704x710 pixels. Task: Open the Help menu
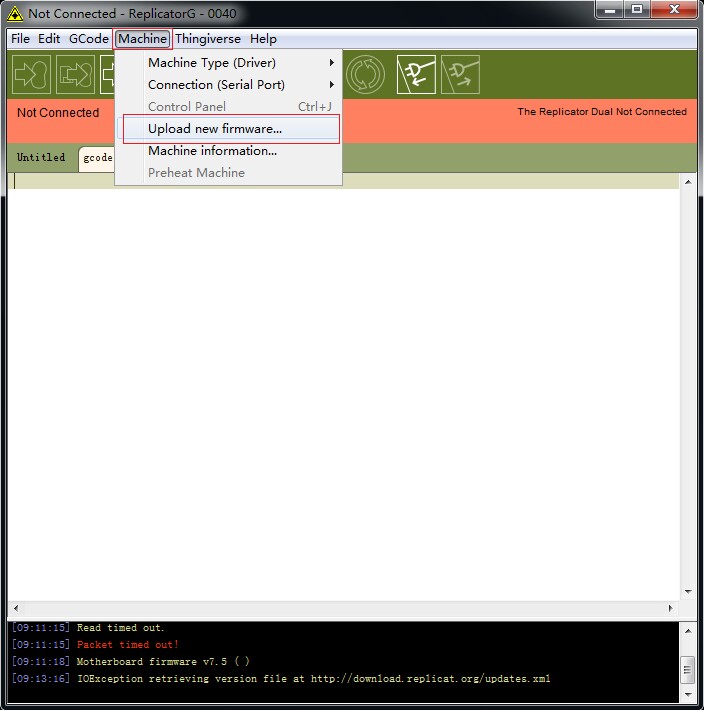coord(263,39)
